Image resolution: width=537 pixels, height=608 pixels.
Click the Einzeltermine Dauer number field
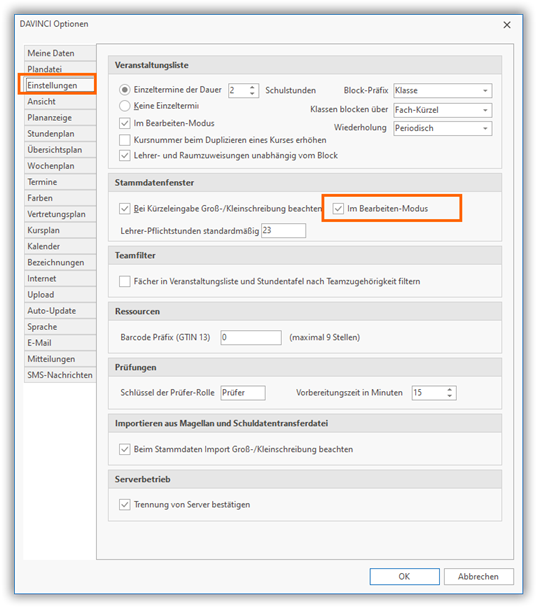click(238, 91)
